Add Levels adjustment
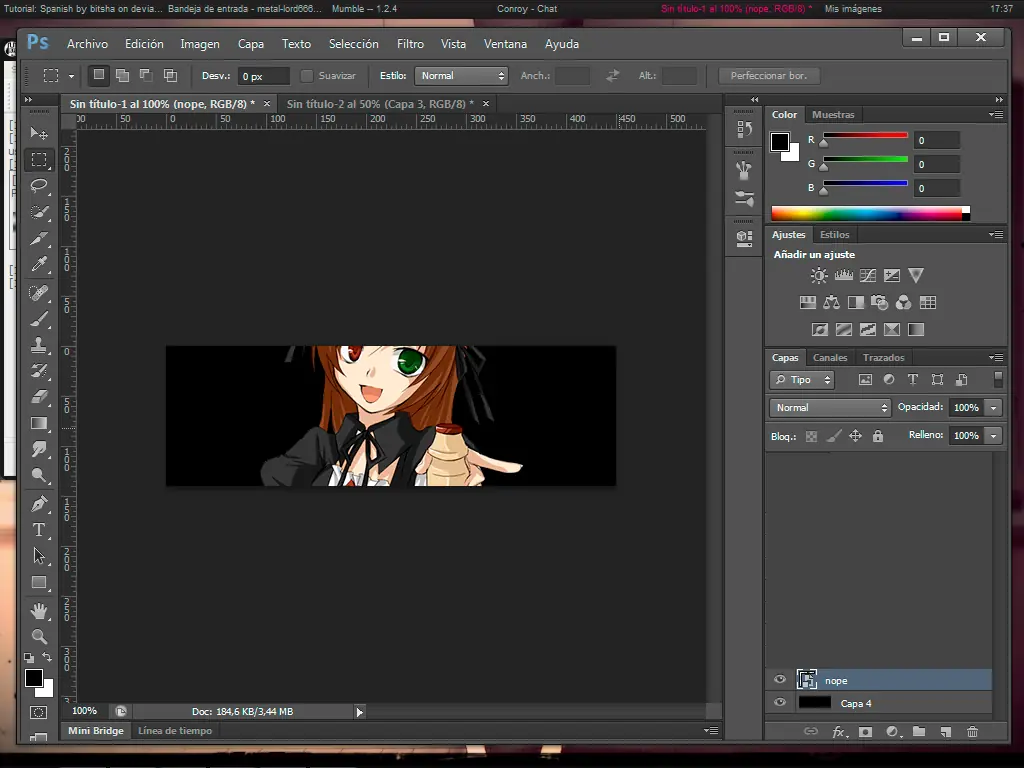 coord(843,276)
